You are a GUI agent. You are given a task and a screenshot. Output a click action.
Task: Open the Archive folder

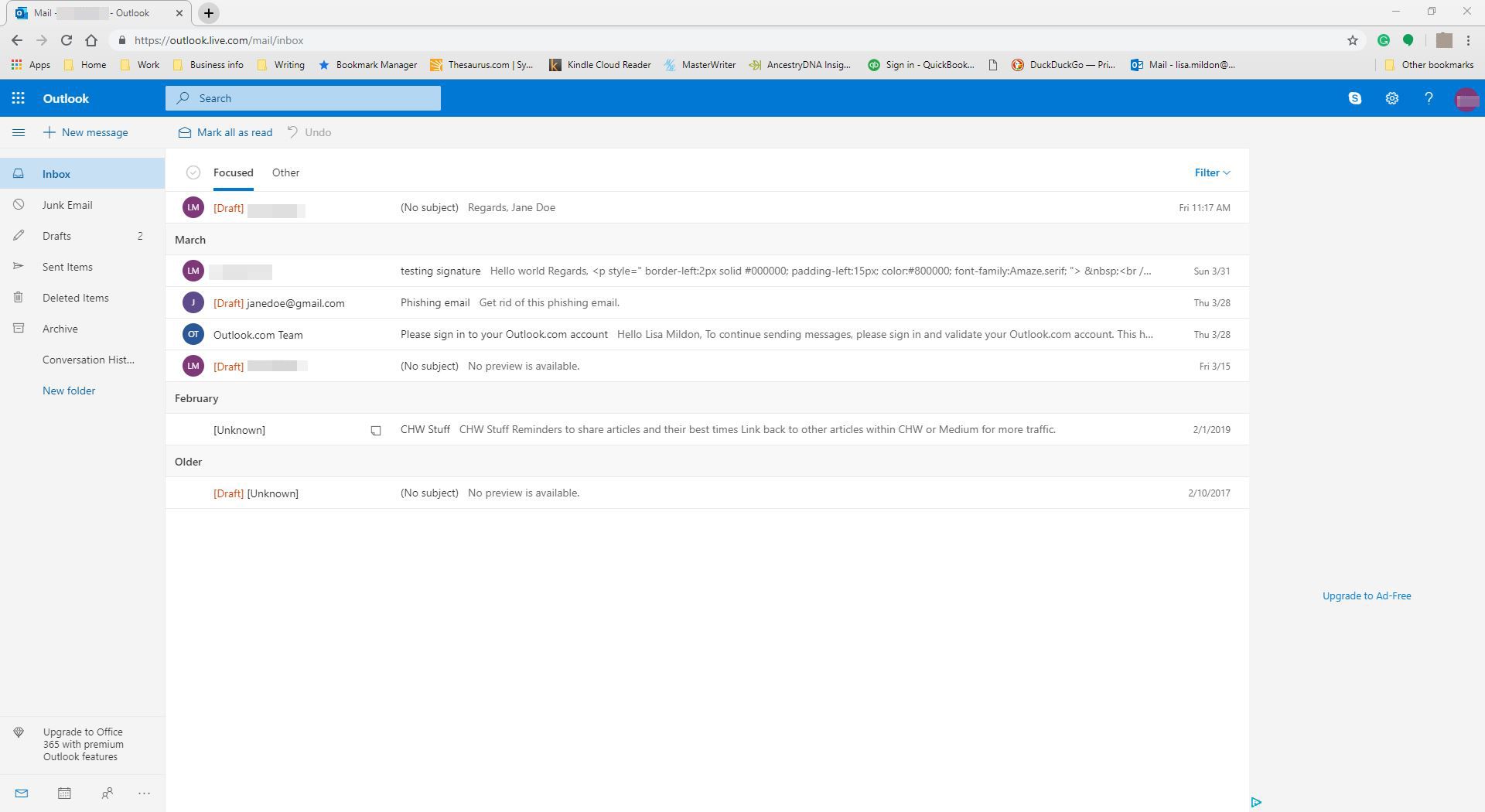82,329
